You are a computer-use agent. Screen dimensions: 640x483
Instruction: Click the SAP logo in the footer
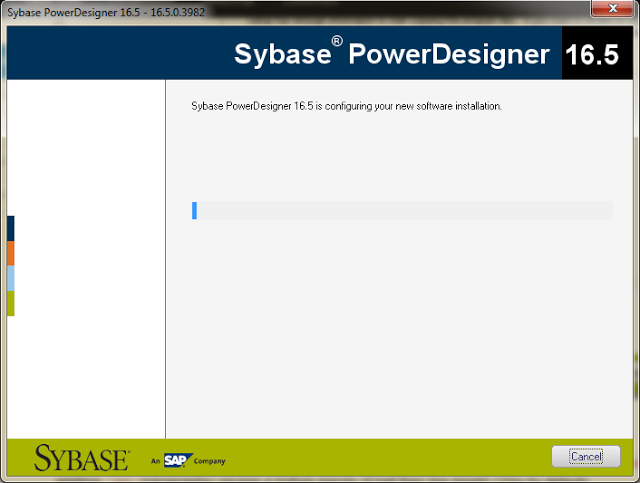[x=178, y=460]
